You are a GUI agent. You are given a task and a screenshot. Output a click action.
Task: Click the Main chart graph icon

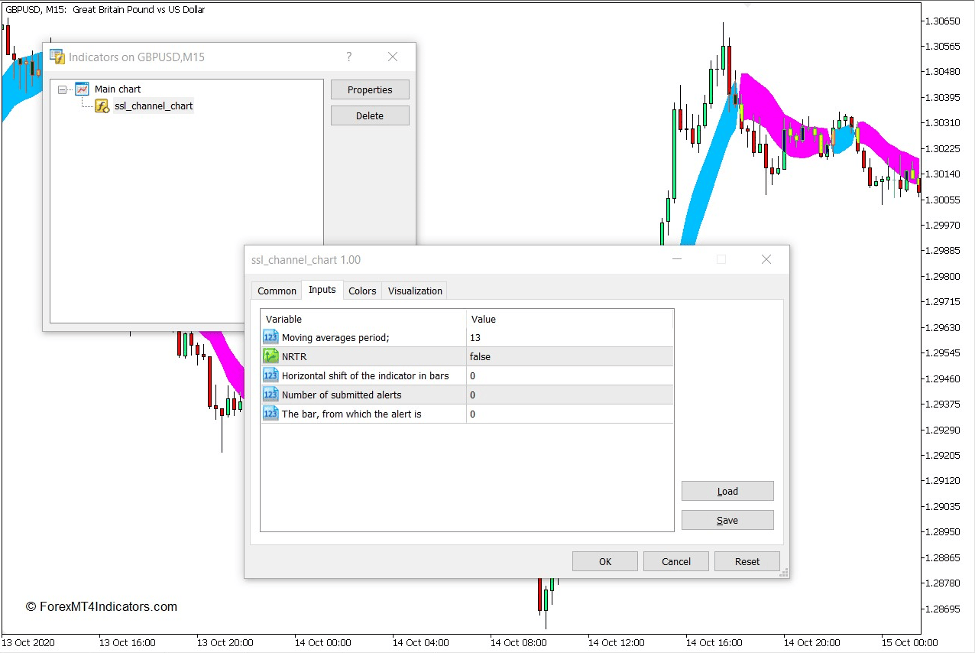pos(81,88)
